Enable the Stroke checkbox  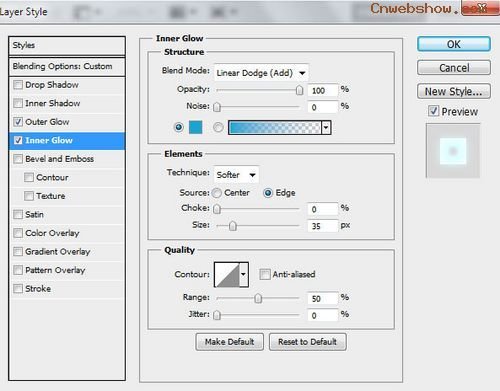click(x=18, y=288)
